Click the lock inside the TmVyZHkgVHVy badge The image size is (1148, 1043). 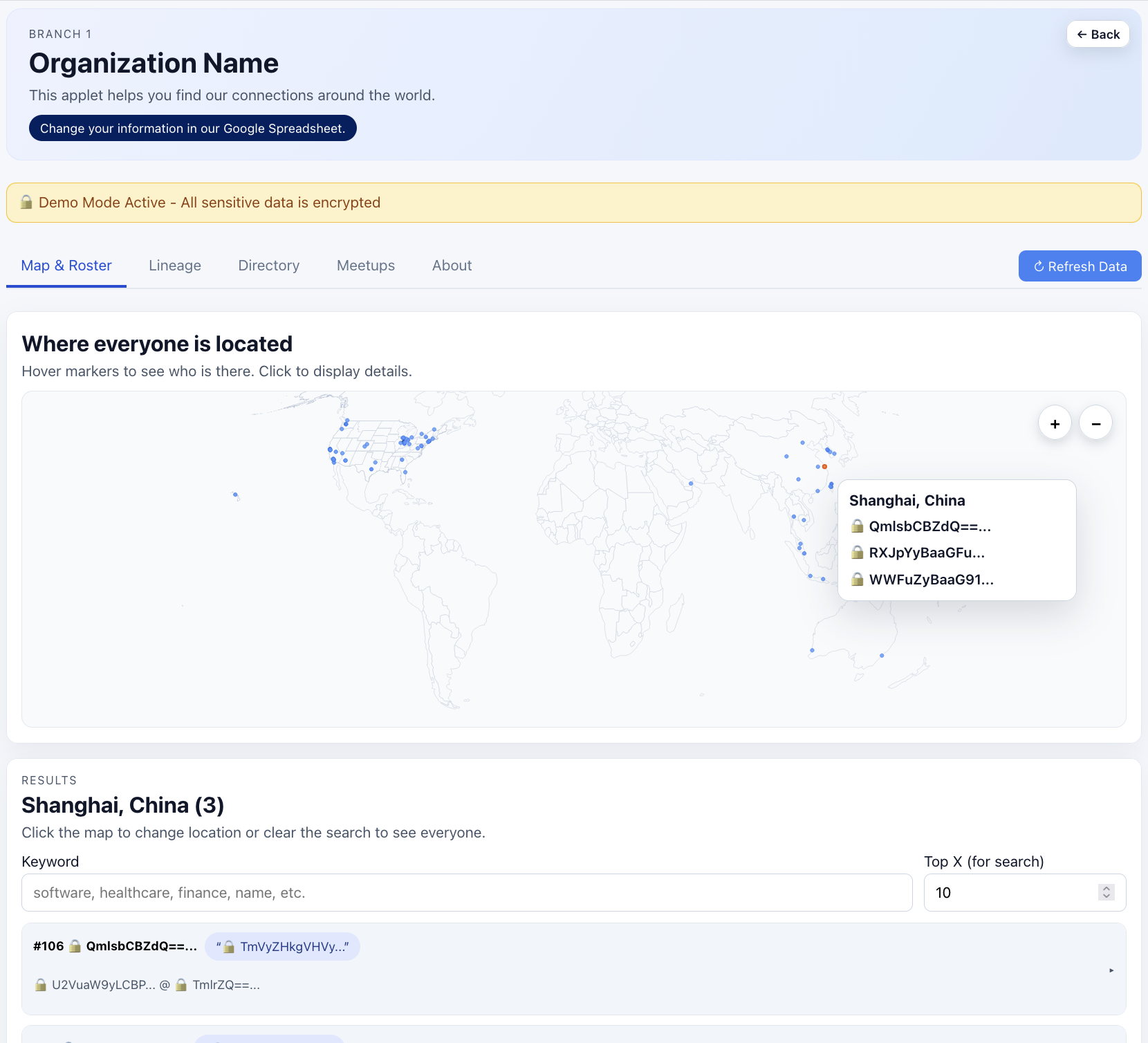pos(230,947)
